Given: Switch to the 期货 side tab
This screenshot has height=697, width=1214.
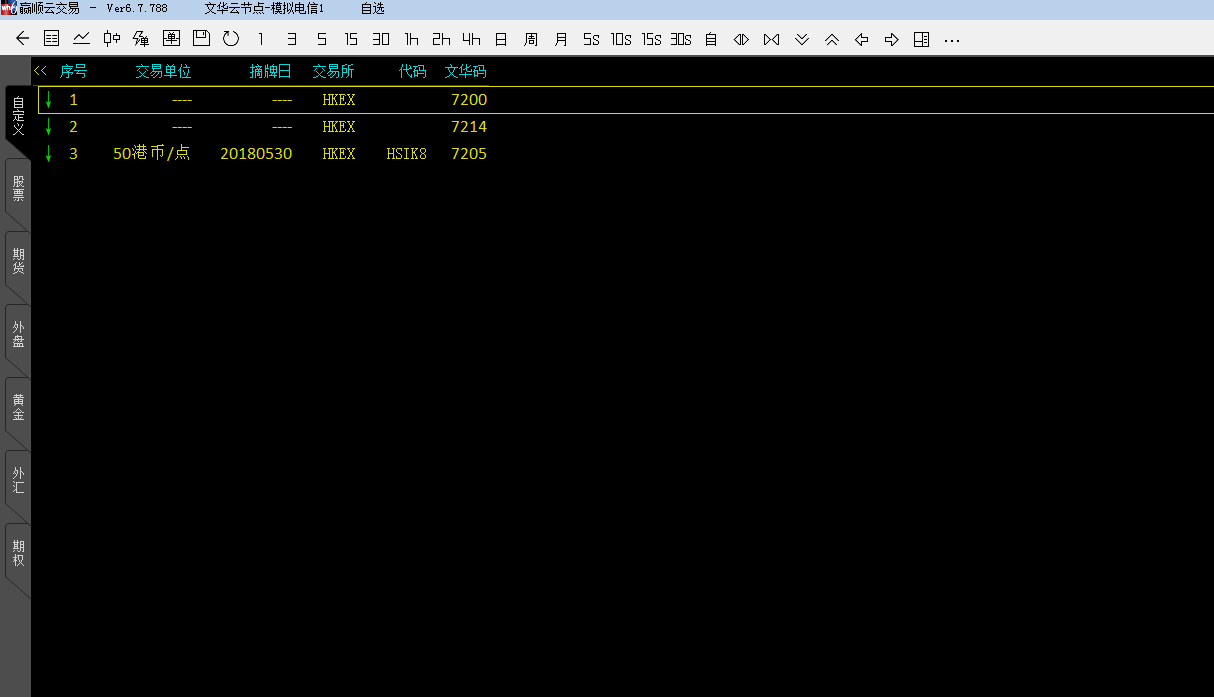Looking at the screenshot, I should [x=18, y=261].
